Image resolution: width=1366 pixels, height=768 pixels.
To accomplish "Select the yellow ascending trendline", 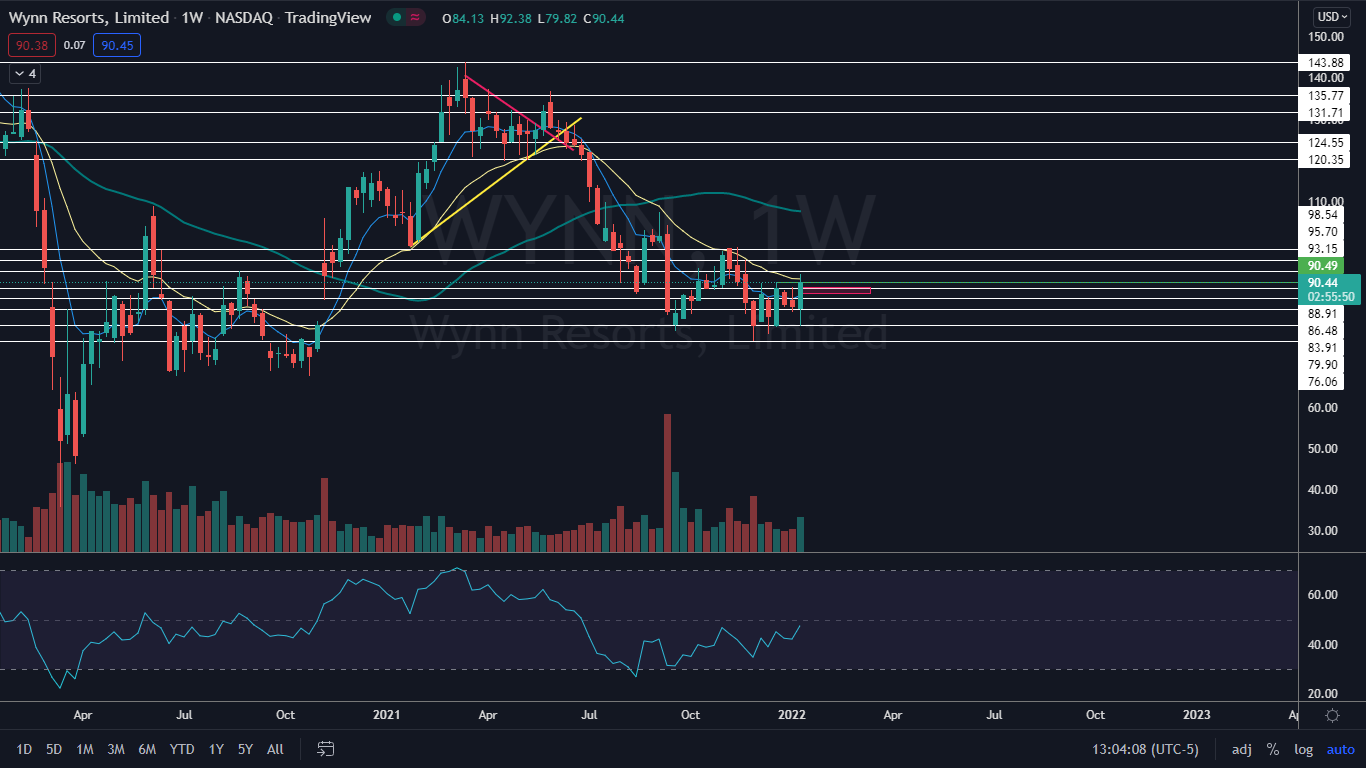I will coord(496,182).
